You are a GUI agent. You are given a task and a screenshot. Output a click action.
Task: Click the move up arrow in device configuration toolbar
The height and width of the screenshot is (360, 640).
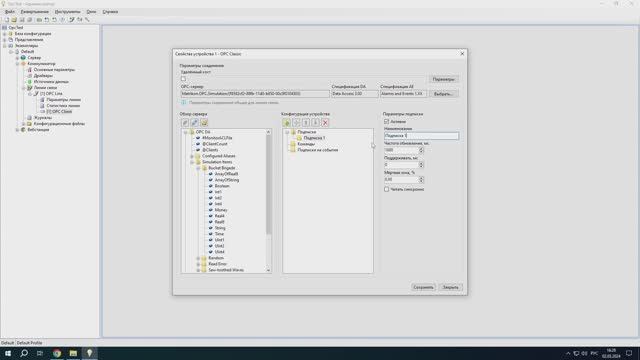[306, 123]
